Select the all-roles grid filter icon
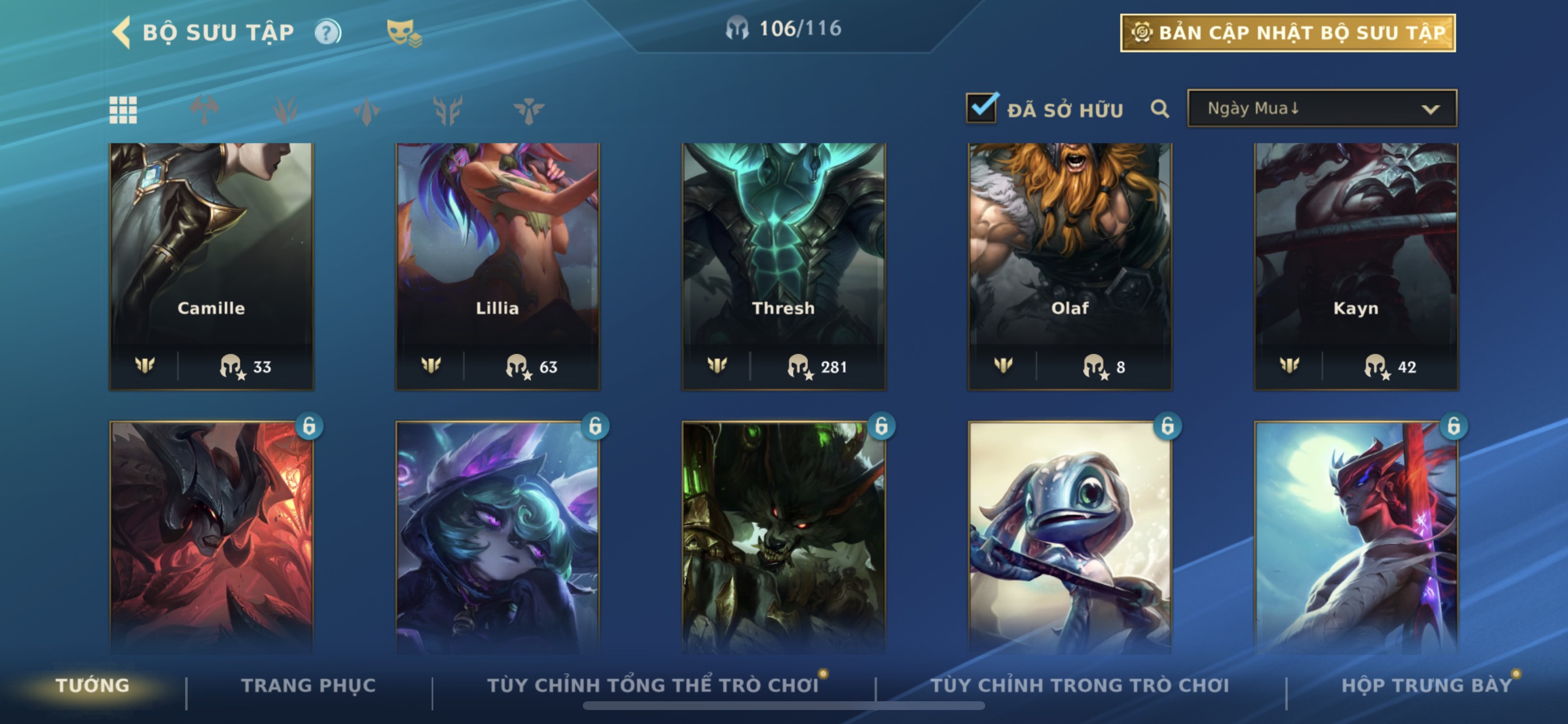This screenshot has width=1568, height=724. [123, 110]
